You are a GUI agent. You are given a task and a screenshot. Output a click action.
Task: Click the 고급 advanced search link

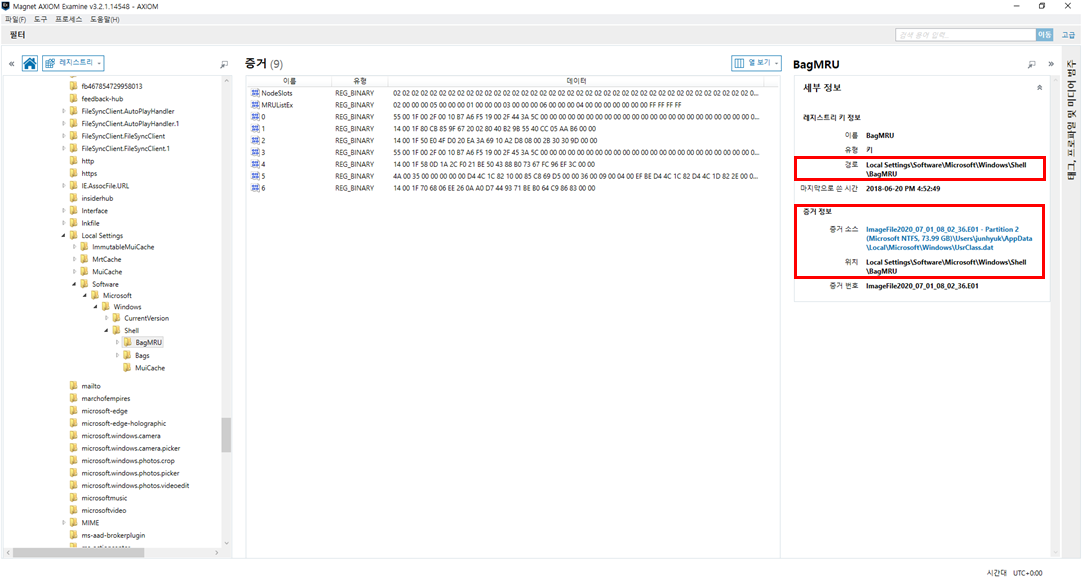1068,35
